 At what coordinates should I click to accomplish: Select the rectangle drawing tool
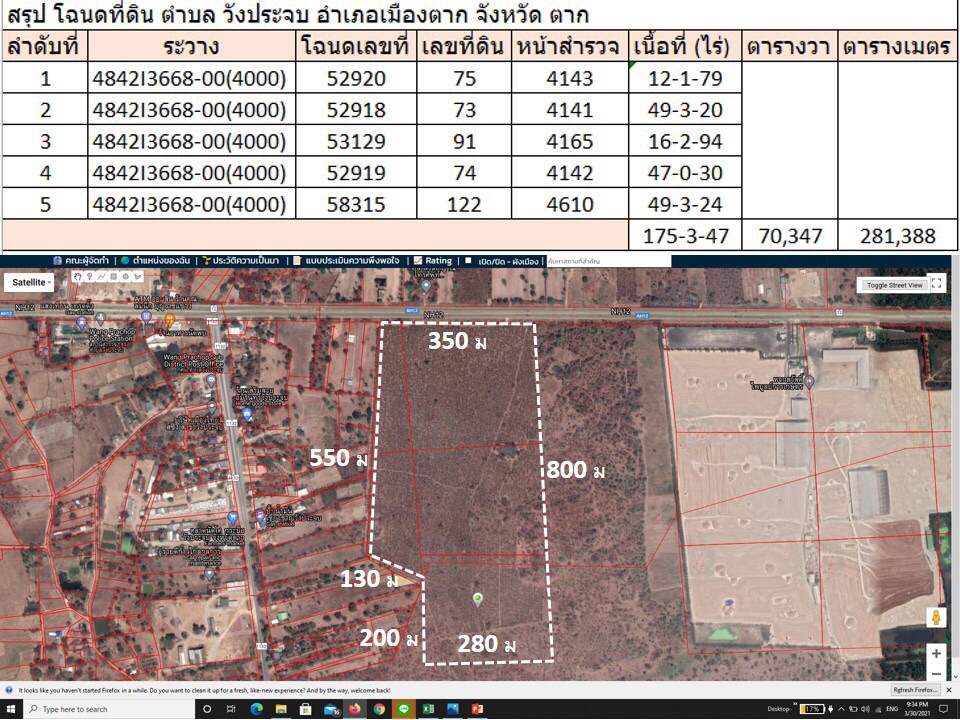[114, 277]
